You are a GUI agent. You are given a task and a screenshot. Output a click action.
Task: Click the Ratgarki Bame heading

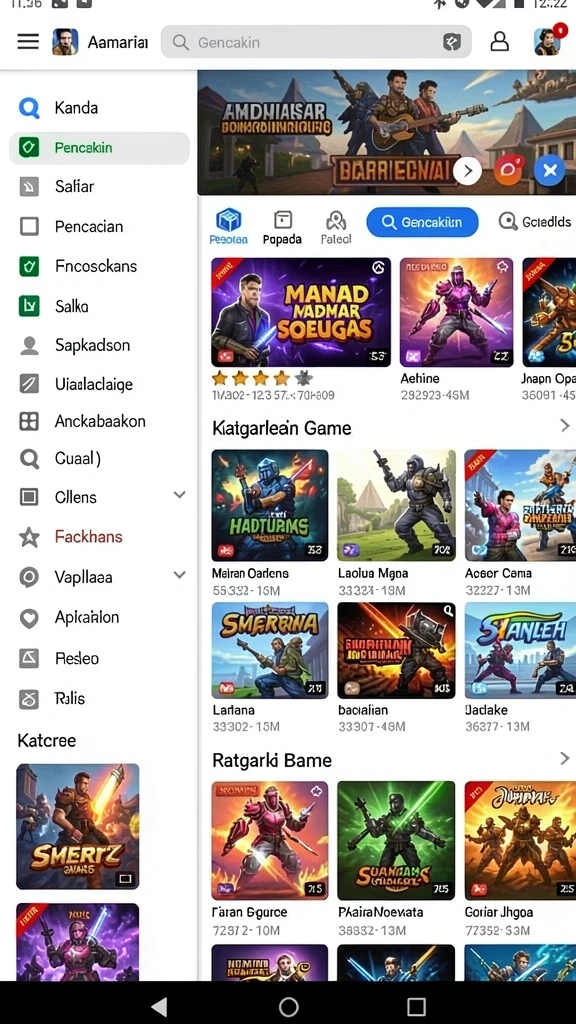click(x=272, y=760)
